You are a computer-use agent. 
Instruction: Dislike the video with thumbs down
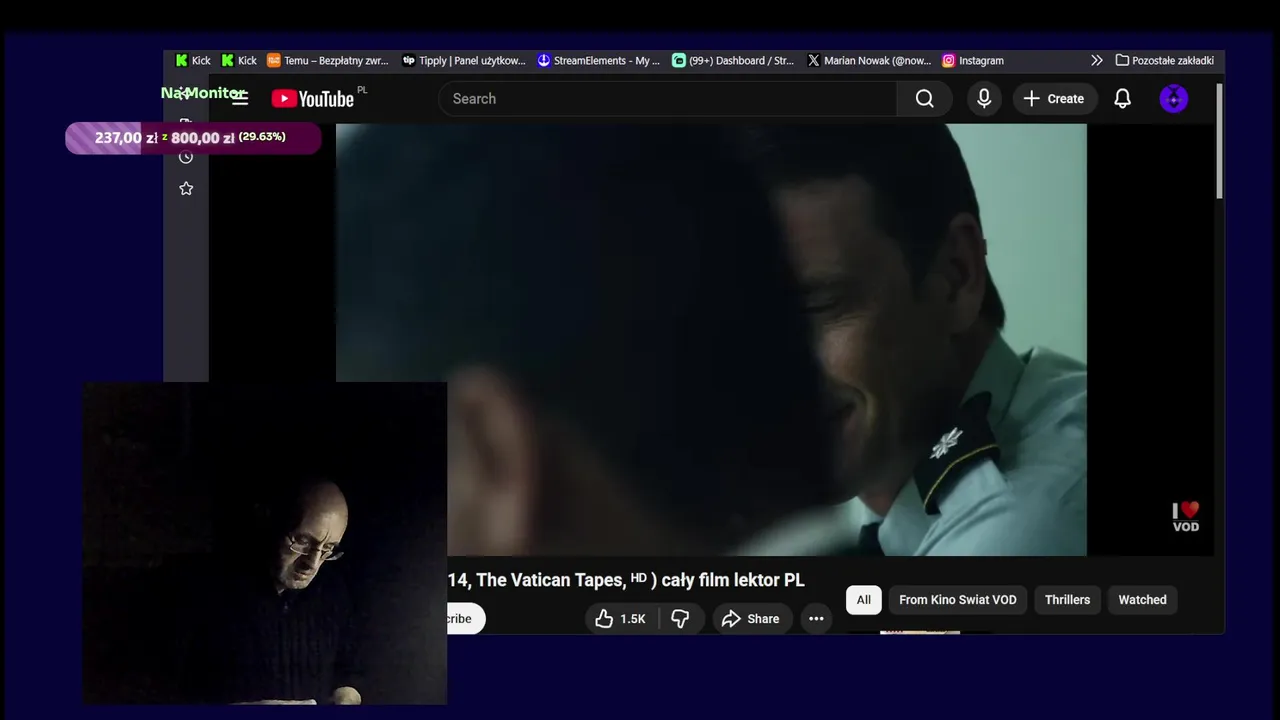[x=680, y=619]
